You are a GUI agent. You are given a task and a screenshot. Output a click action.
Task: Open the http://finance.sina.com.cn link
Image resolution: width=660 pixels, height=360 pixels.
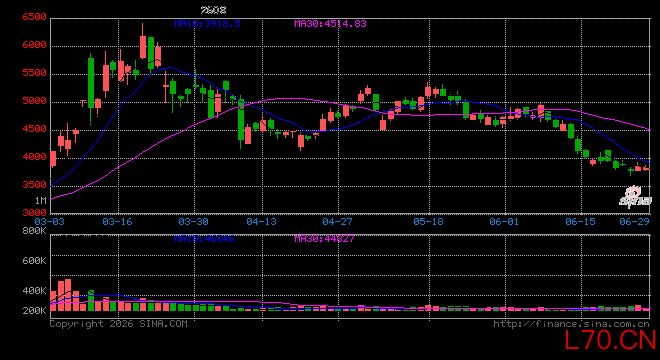(x=571, y=324)
